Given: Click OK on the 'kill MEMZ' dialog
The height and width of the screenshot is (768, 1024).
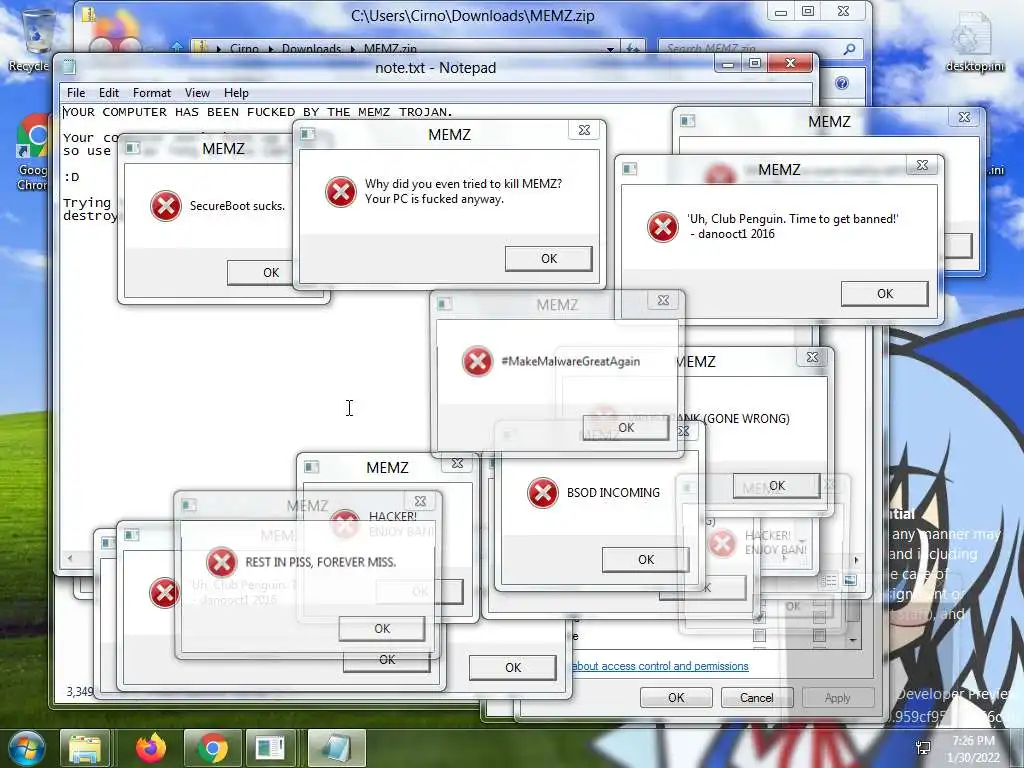Looking at the screenshot, I should coord(549,259).
